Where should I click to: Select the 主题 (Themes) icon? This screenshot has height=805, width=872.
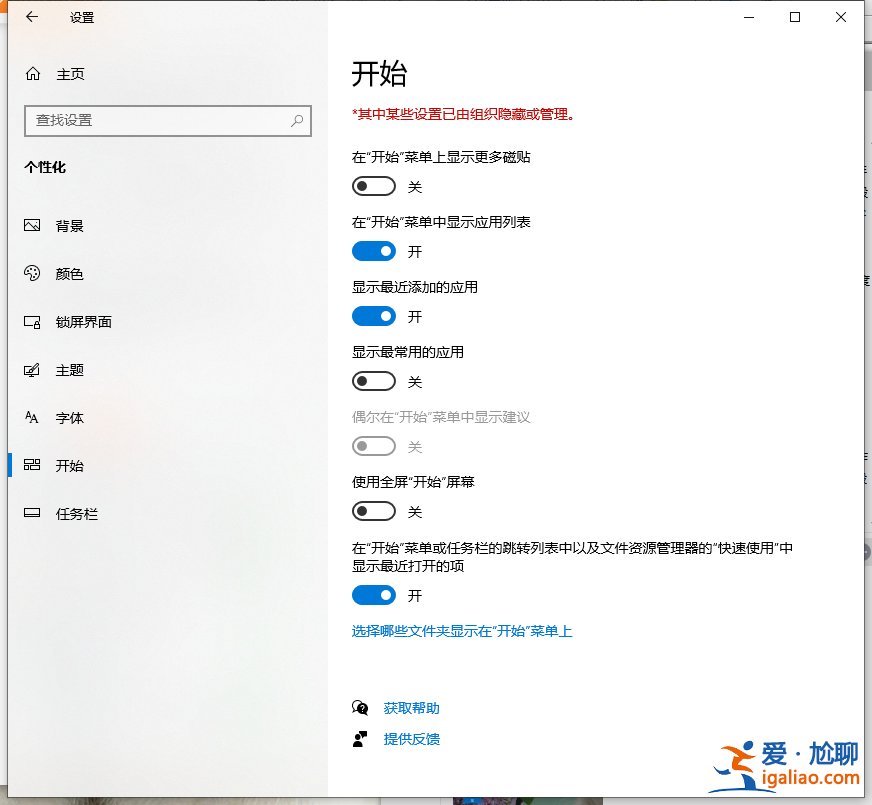(34, 369)
